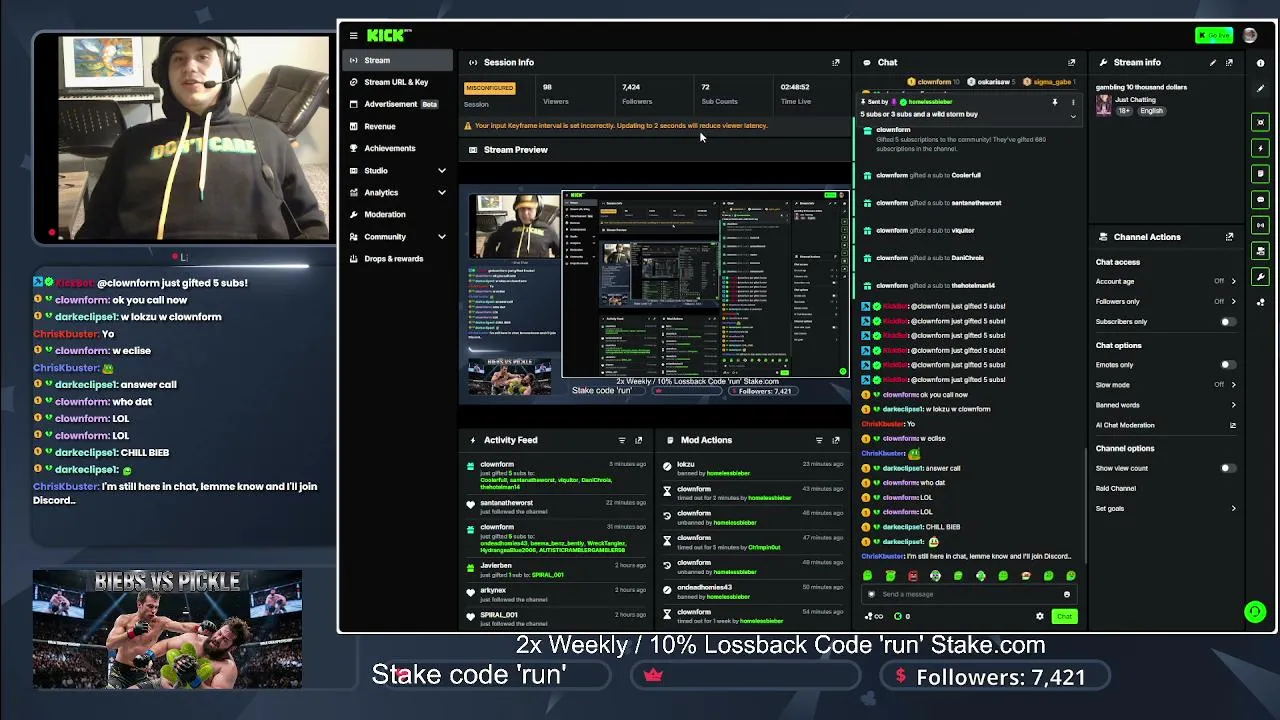Viewport: 1280px width, 720px height.
Task: Click the green Go live button
Action: point(1214,36)
